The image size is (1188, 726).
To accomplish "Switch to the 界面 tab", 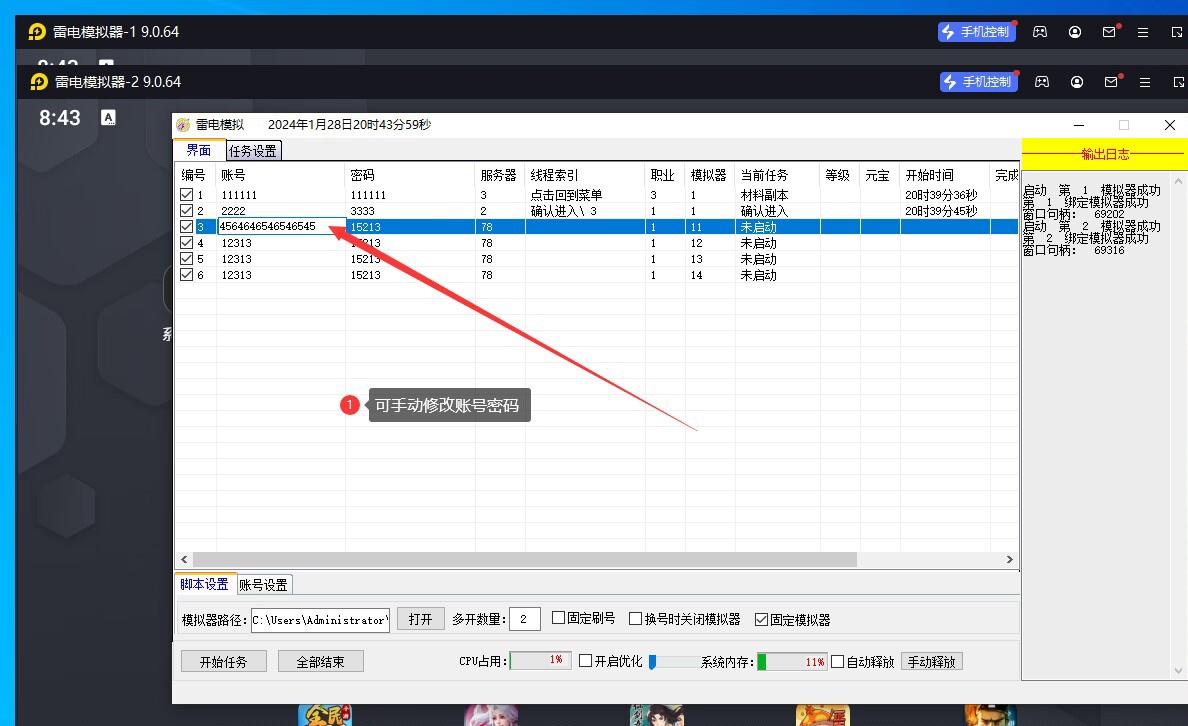I will pos(199,150).
